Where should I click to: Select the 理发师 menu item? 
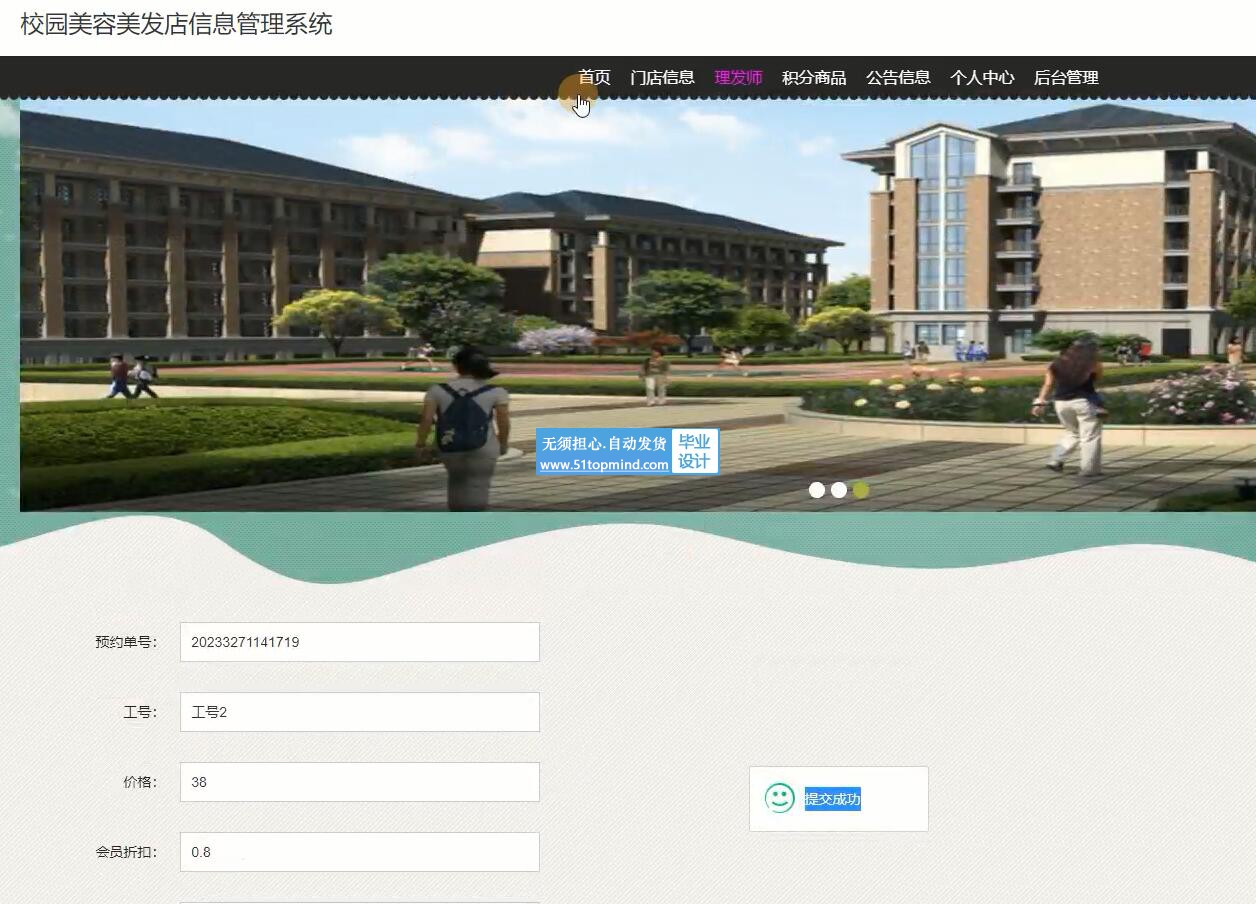(738, 77)
